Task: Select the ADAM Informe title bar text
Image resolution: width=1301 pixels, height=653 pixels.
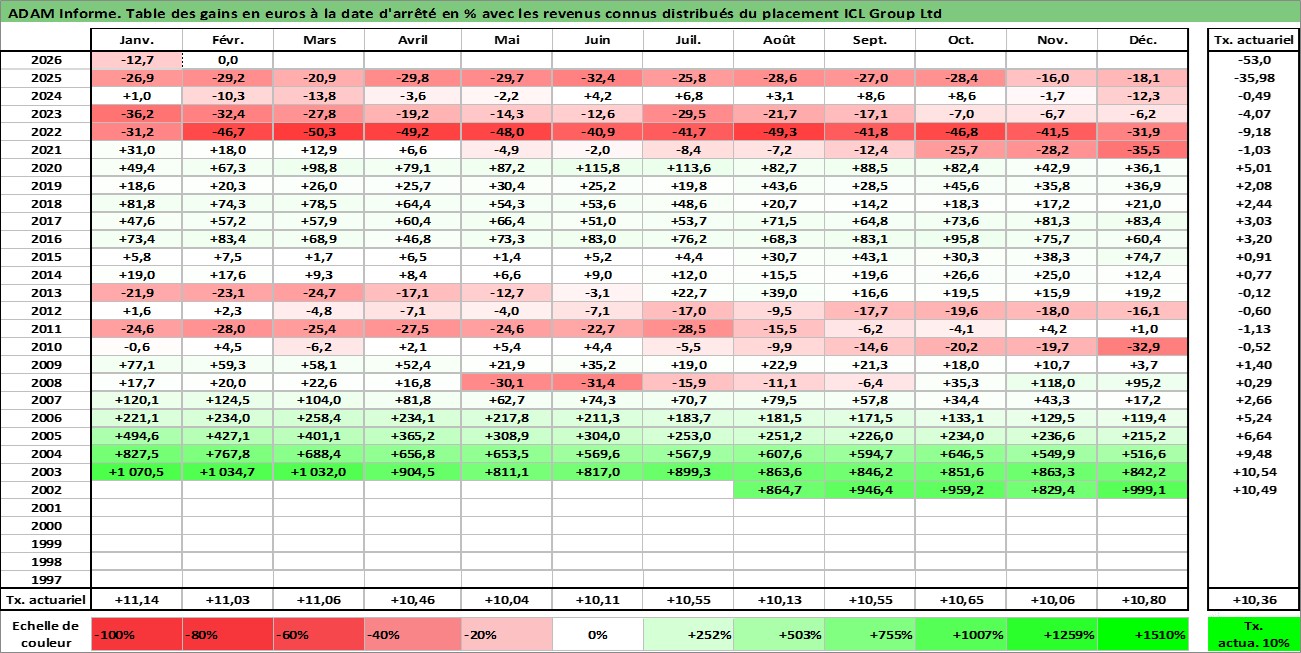Action: [x=473, y=13]
